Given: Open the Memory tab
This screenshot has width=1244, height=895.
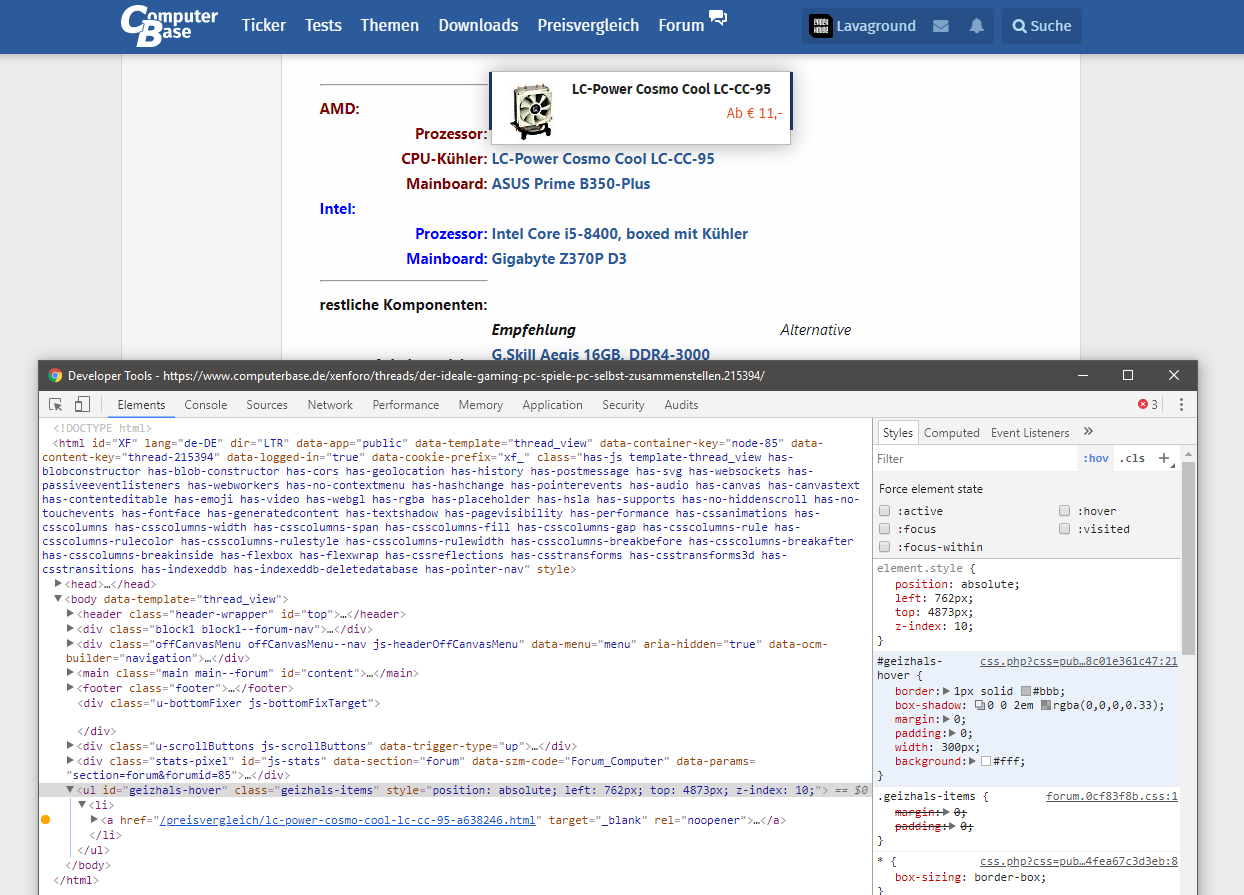Looking at the screenshot, I should 481,405.
